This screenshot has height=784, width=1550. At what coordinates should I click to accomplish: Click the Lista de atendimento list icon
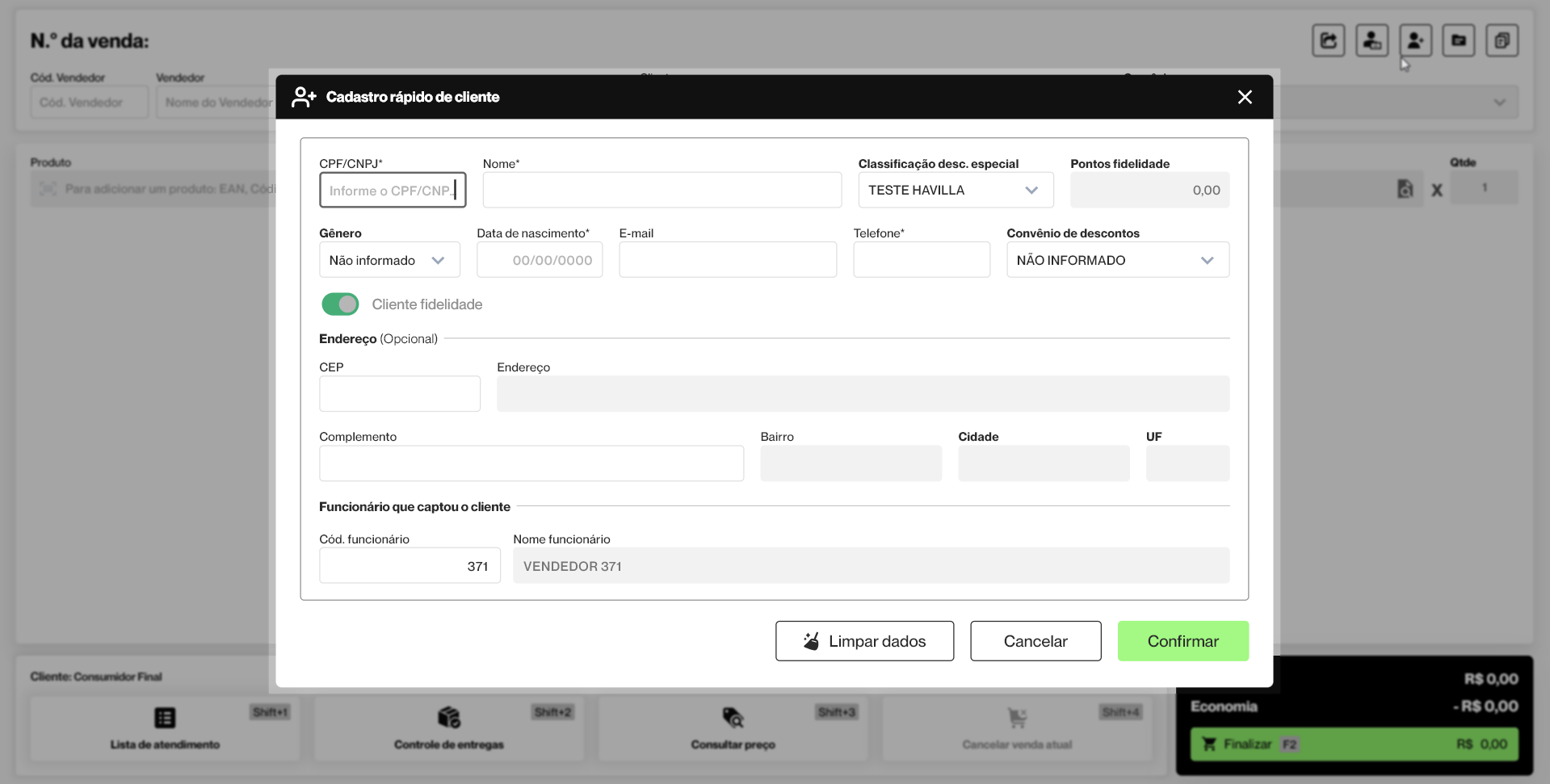point(165,717)
